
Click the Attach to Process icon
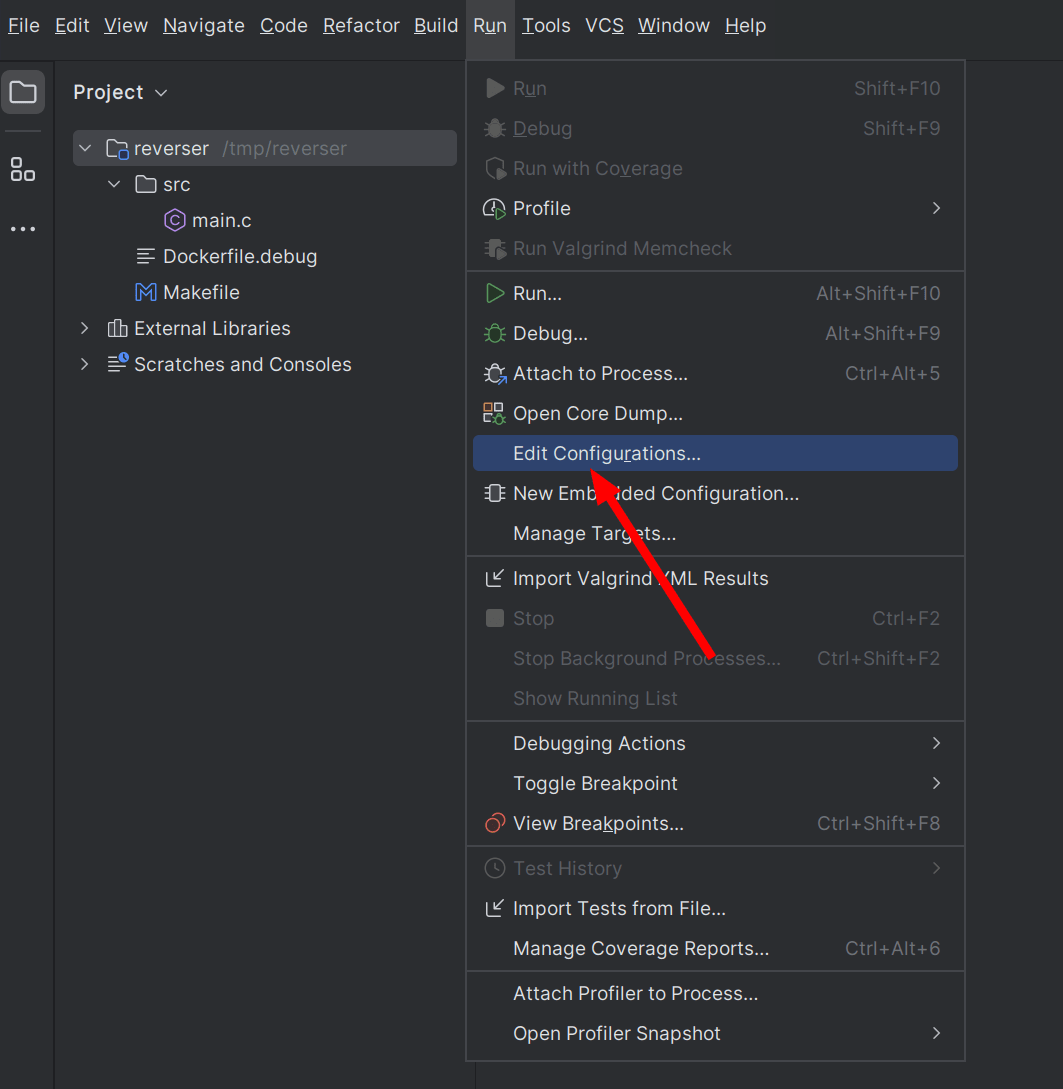coord(494,373)
